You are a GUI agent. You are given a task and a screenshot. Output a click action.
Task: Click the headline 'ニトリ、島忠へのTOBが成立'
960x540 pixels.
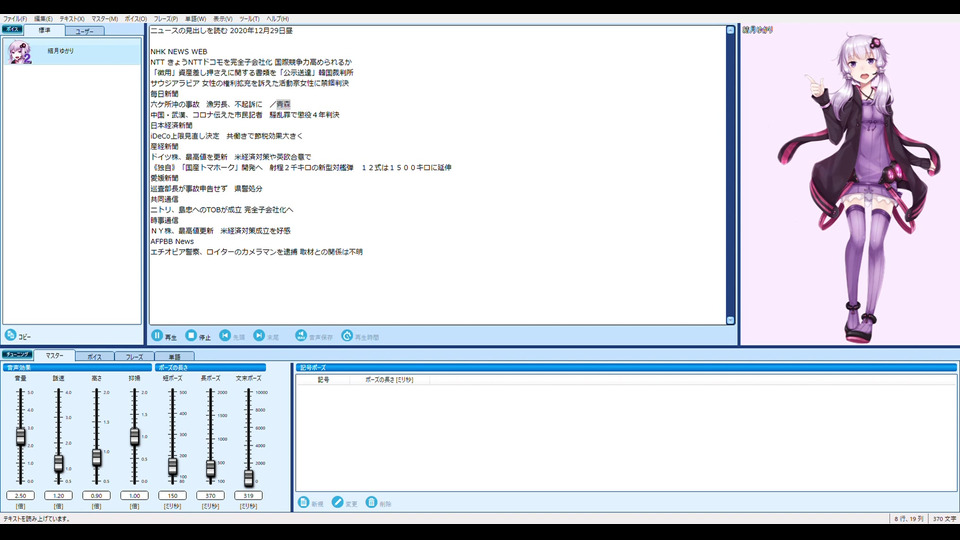click(x=222, y=209)
